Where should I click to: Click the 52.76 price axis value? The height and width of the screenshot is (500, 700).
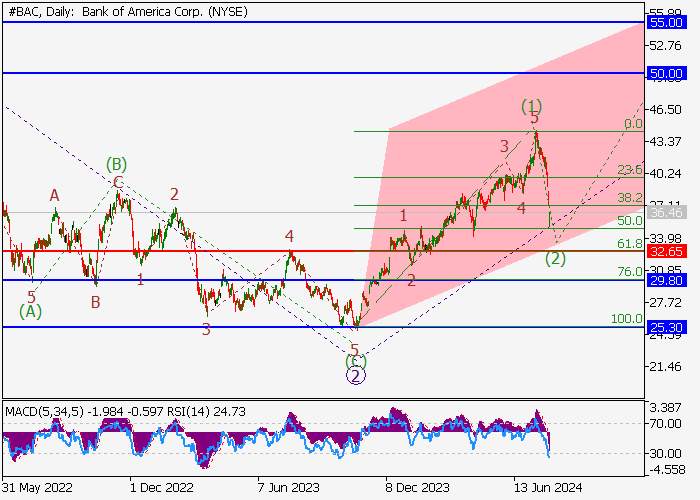pyautogui.click(x=666, y=46)
